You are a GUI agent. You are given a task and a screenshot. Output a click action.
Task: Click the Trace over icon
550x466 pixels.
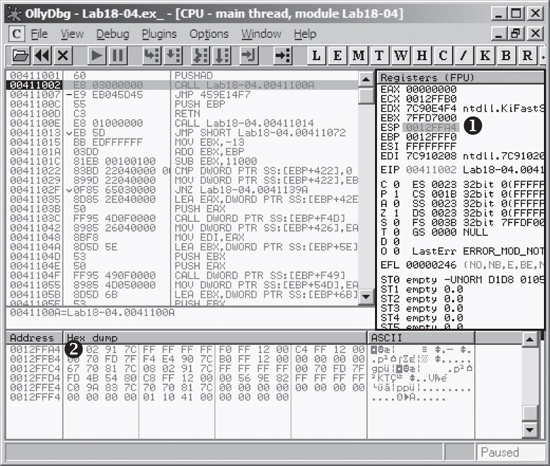[222, 55]
